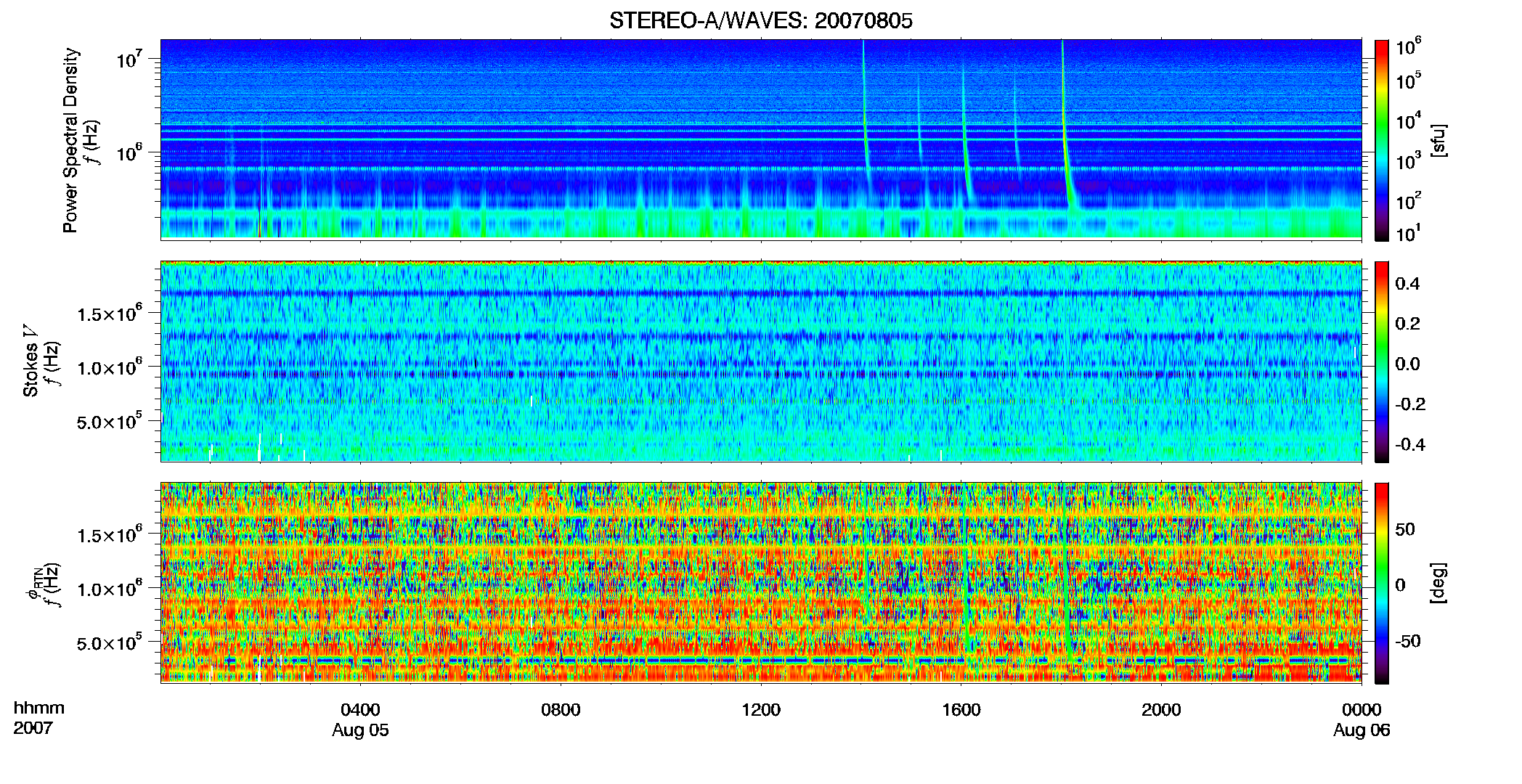Click the "1600" time axis label

pos(961,710)
